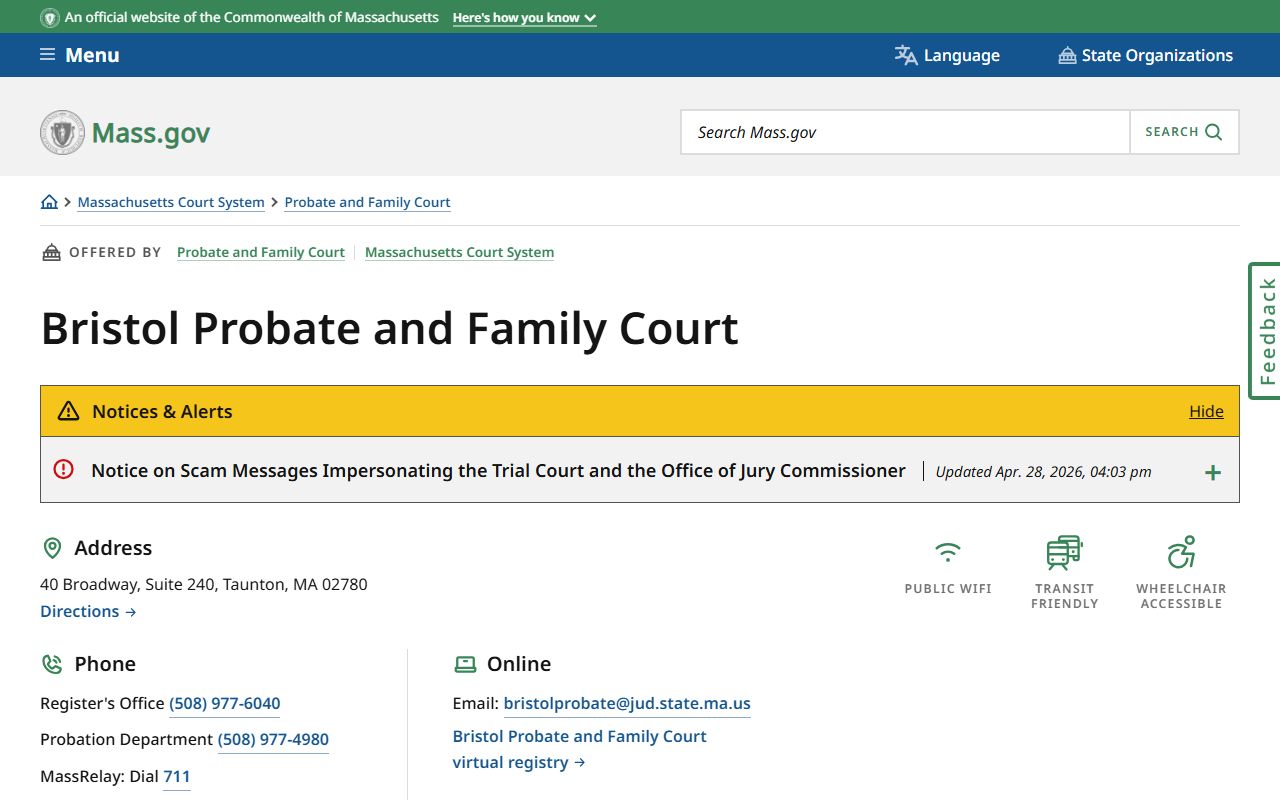Open the hamburger Menu button
The height and width of the screenshot is (800, 1280).
coord(79,55)
